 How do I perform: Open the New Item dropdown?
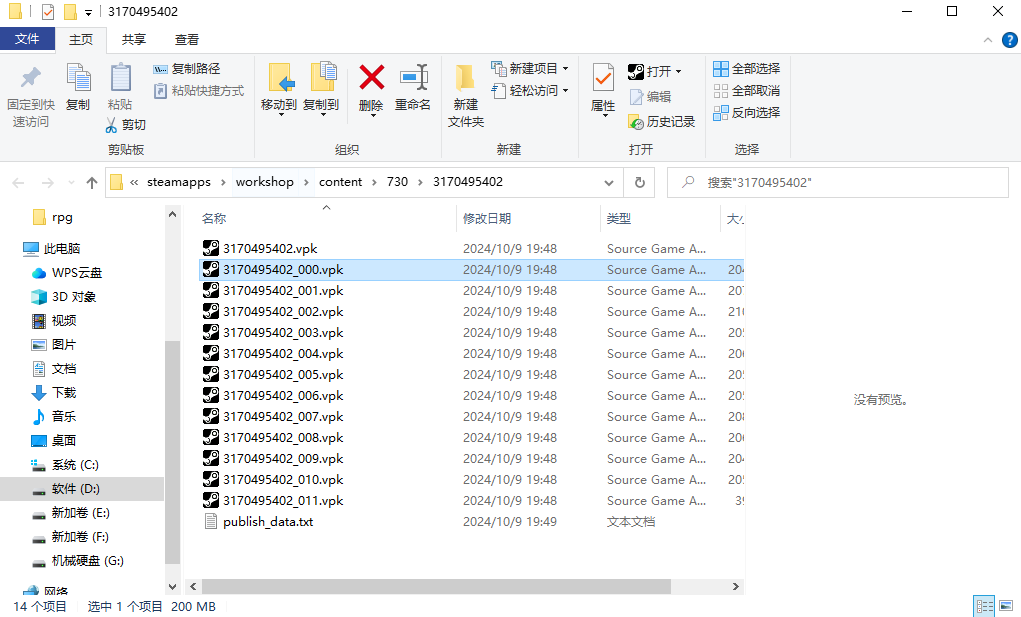[x=531, y=69]
